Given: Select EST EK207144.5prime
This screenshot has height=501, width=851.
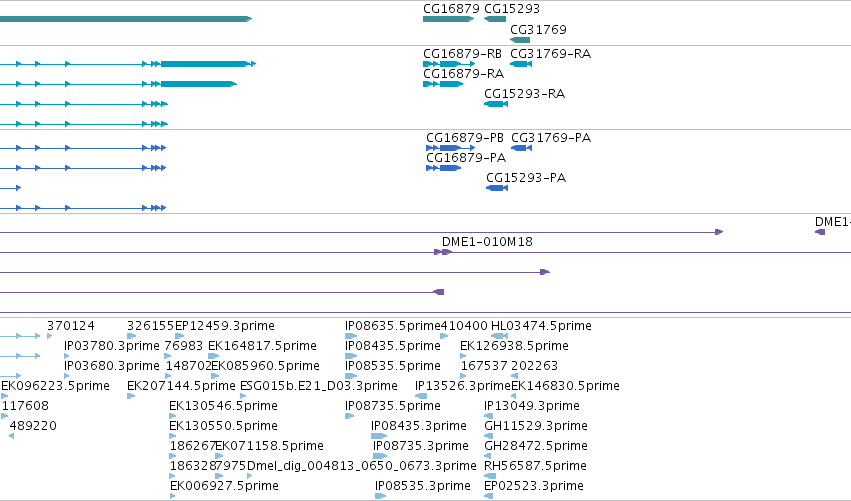Looking at the screenshot, I should [181, 386].
